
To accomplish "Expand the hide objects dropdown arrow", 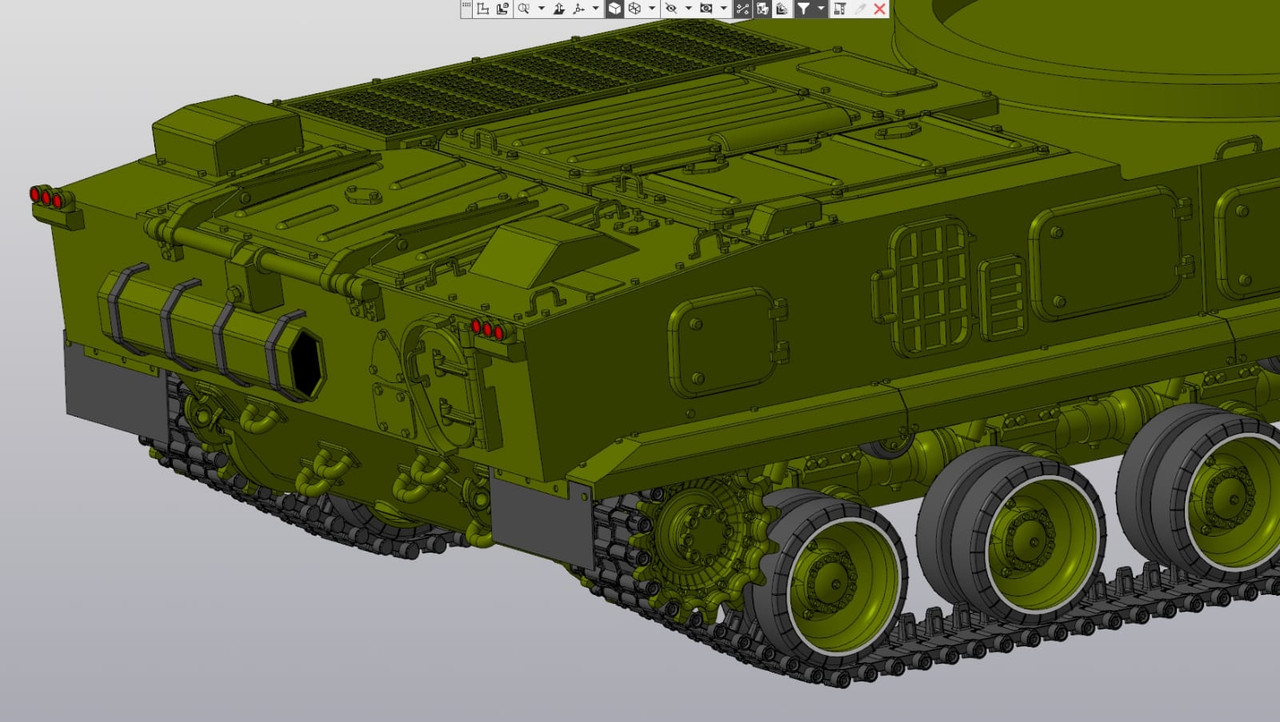I will (x=688, y=8).
